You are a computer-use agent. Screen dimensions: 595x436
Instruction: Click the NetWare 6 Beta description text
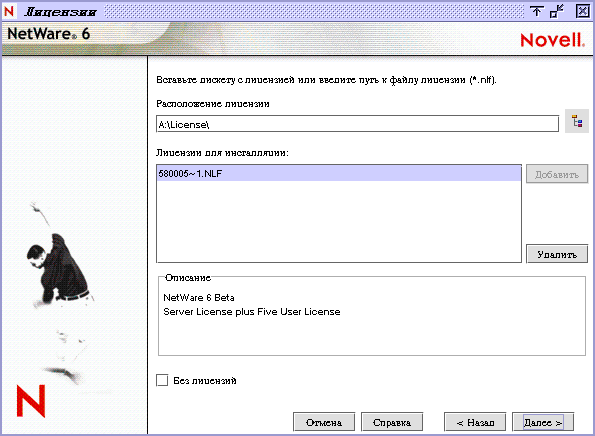click(x=198, y=297)
